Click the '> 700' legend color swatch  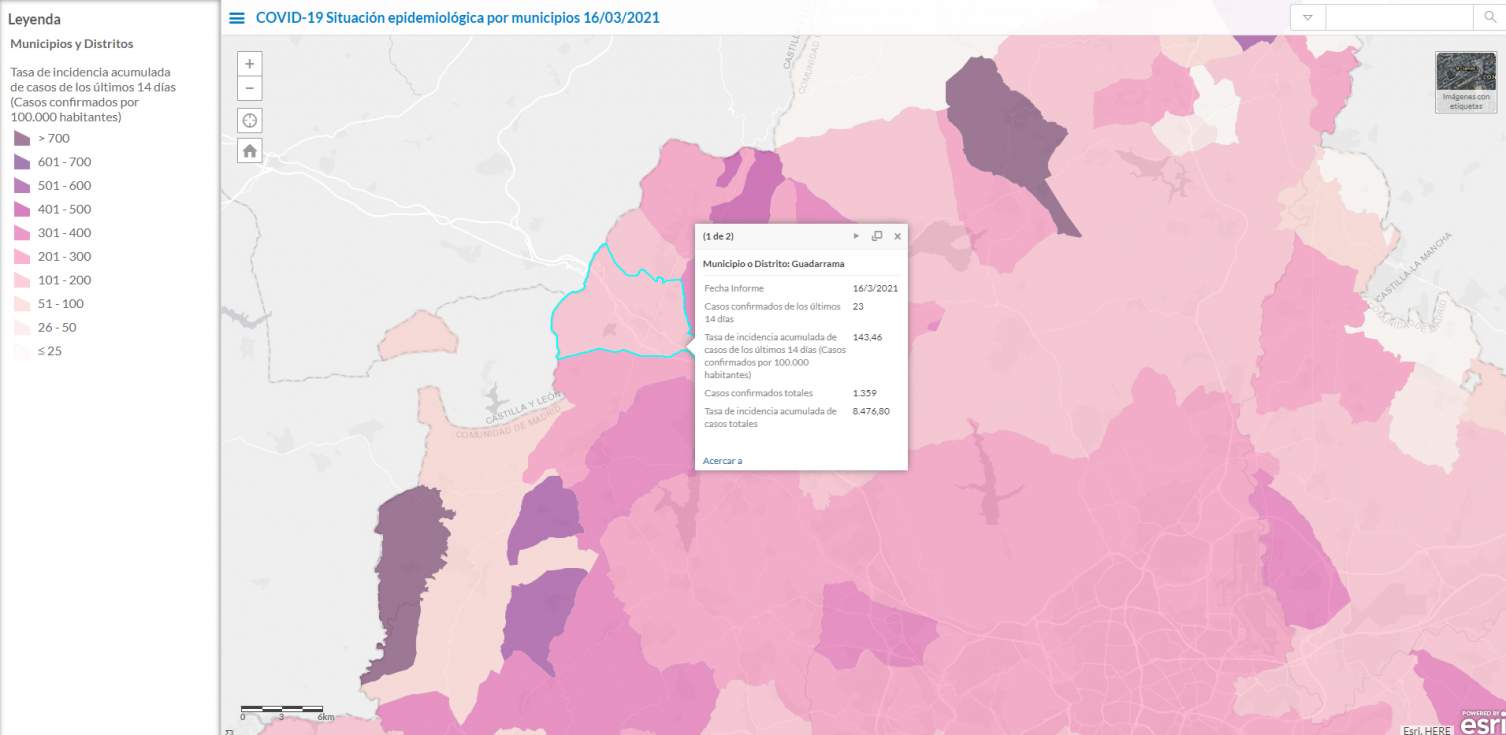(22, 139)
